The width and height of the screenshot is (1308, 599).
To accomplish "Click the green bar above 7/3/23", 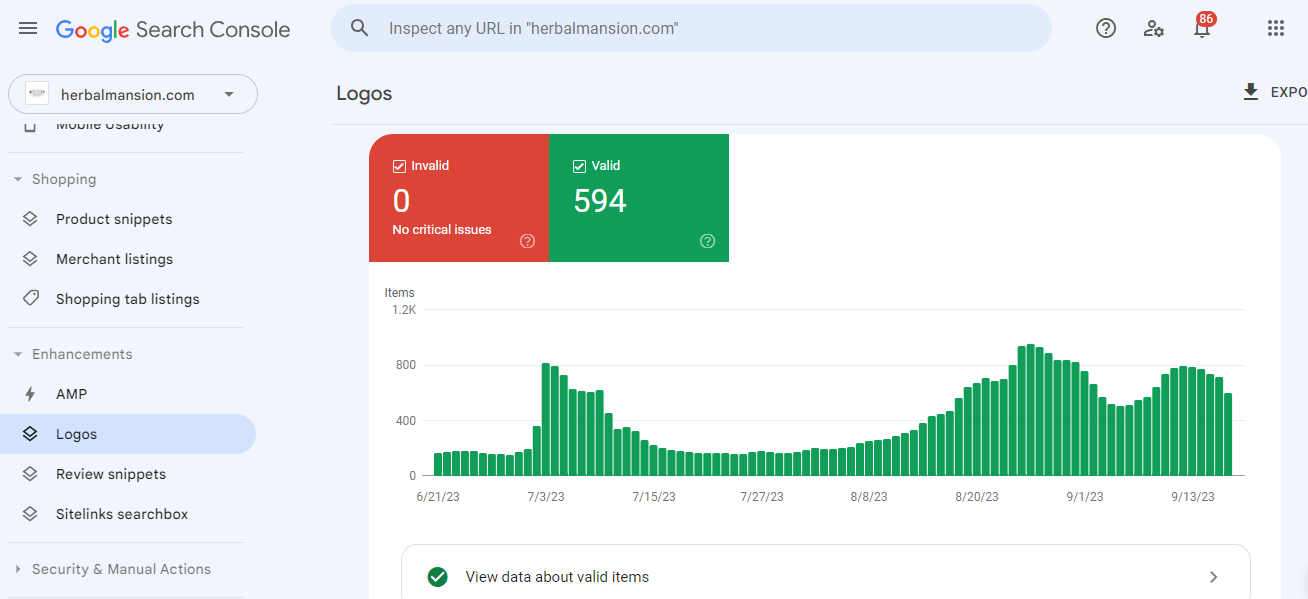I will click(546, 419).
